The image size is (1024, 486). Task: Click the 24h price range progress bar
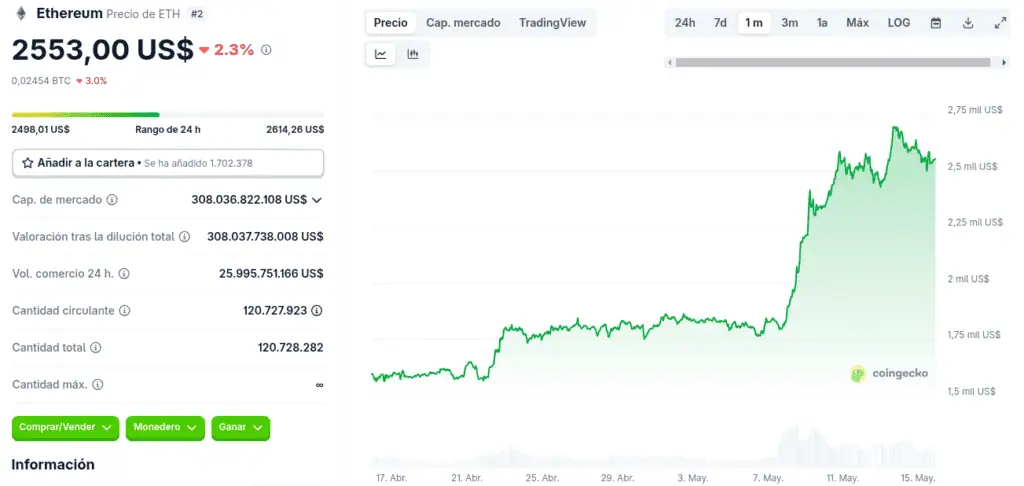pos(168,115)
